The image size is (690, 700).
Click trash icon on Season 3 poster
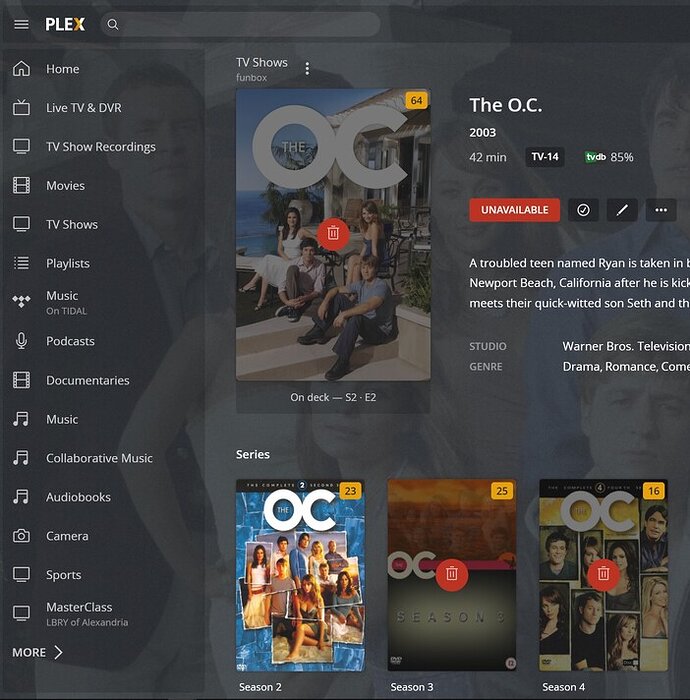452,574
